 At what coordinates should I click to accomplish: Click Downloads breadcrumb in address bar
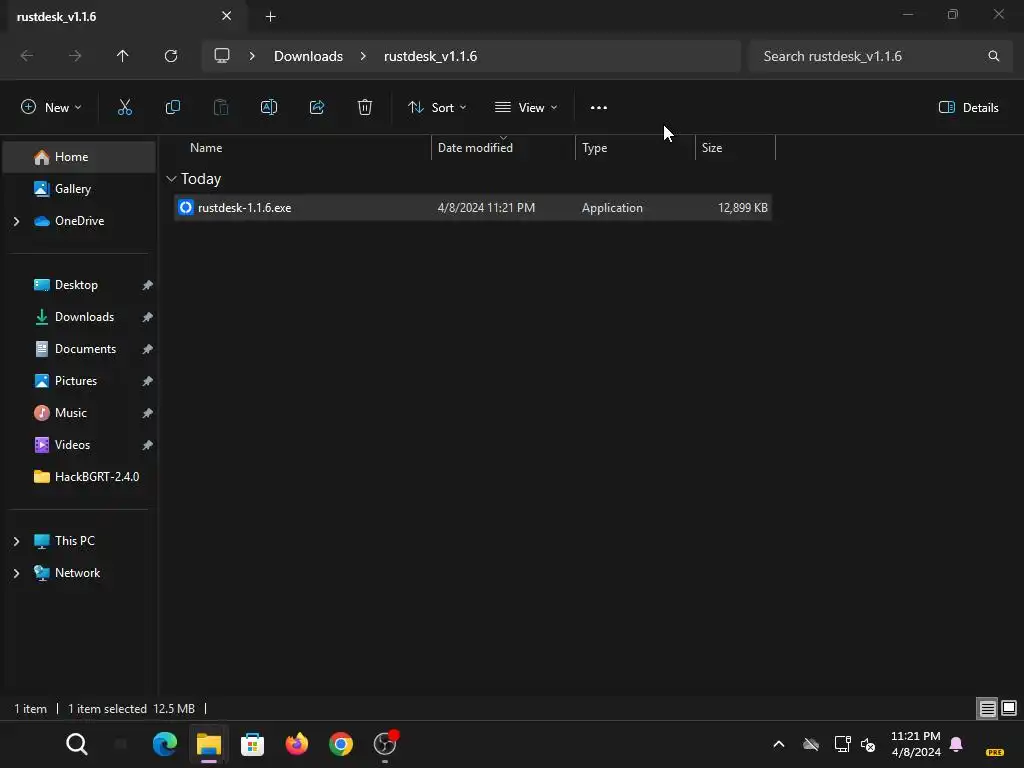pyautogui.click(x=308, y=56)
